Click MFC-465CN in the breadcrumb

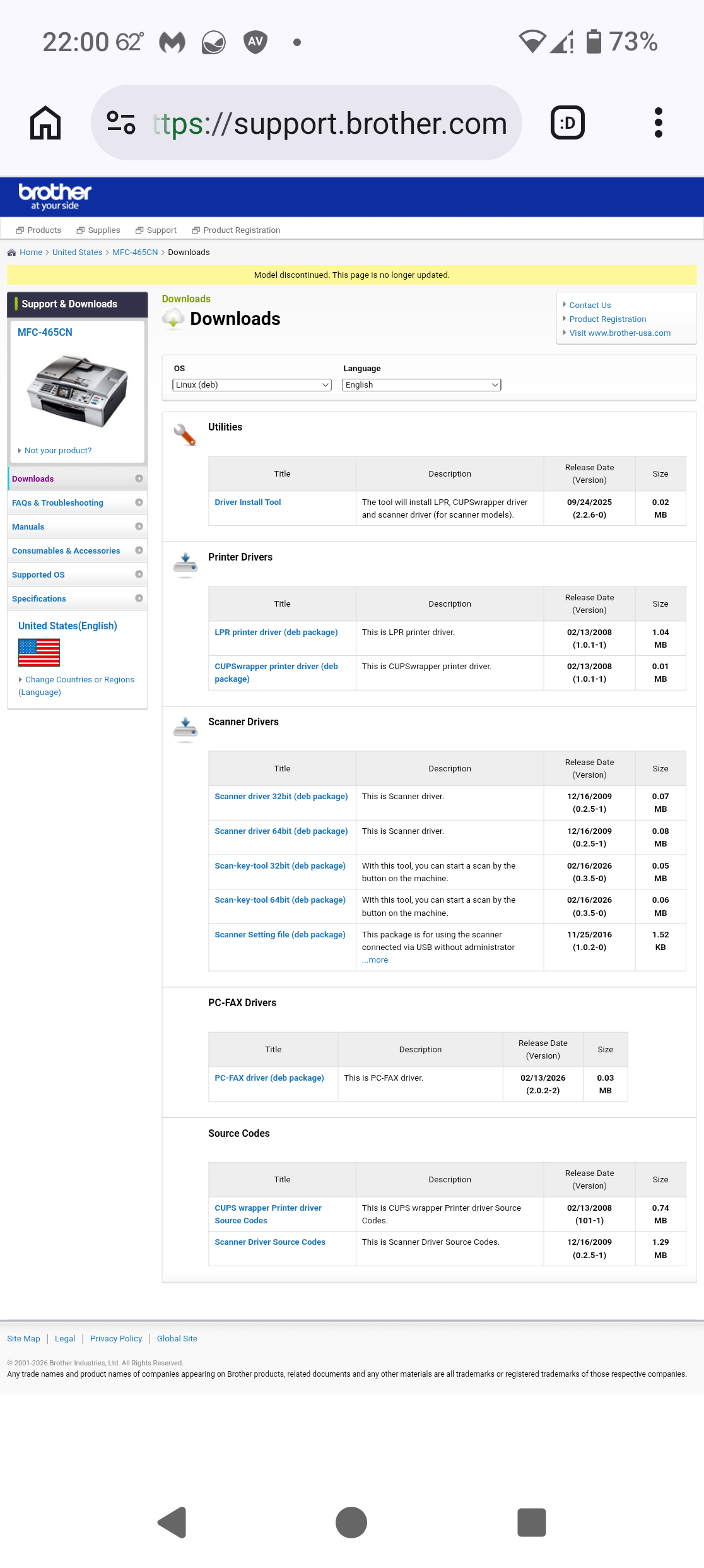click(135, 252)
